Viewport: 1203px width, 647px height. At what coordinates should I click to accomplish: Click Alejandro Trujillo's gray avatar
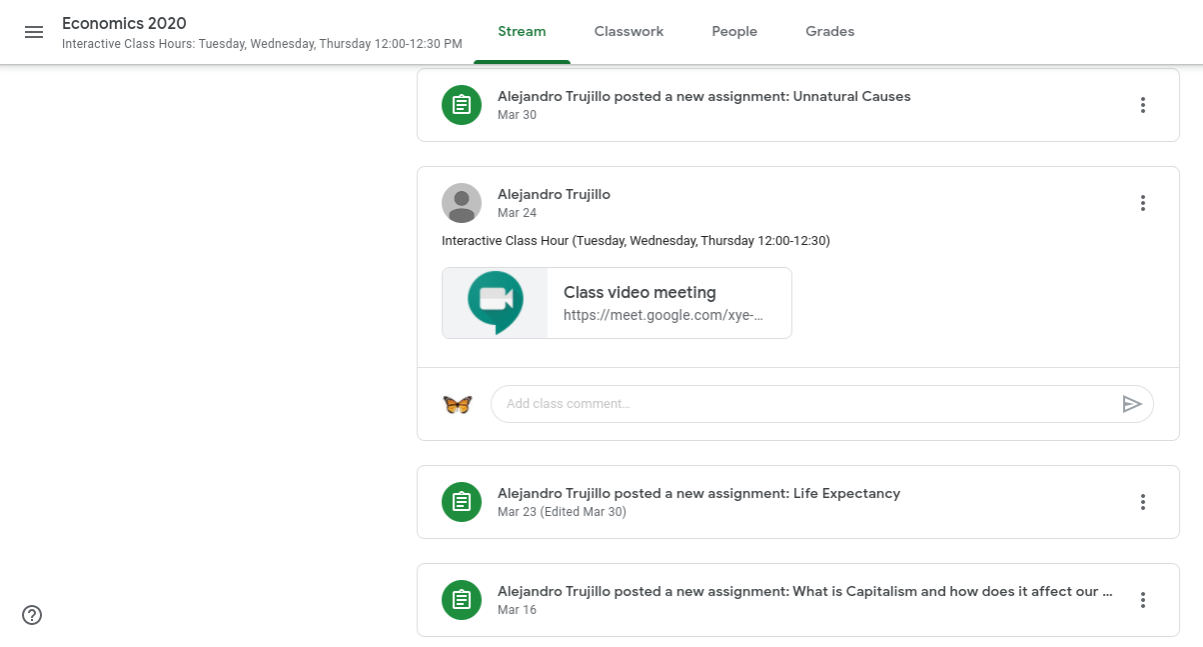(461, 203)
